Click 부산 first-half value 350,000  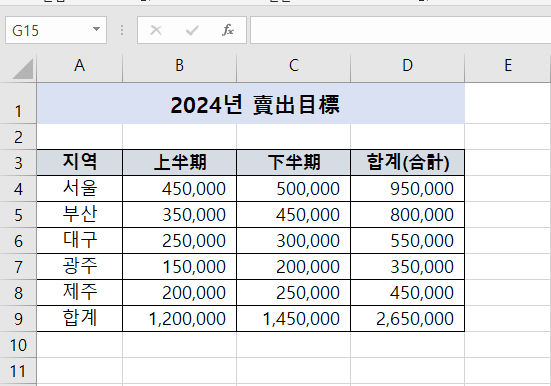tap(180, 214)
